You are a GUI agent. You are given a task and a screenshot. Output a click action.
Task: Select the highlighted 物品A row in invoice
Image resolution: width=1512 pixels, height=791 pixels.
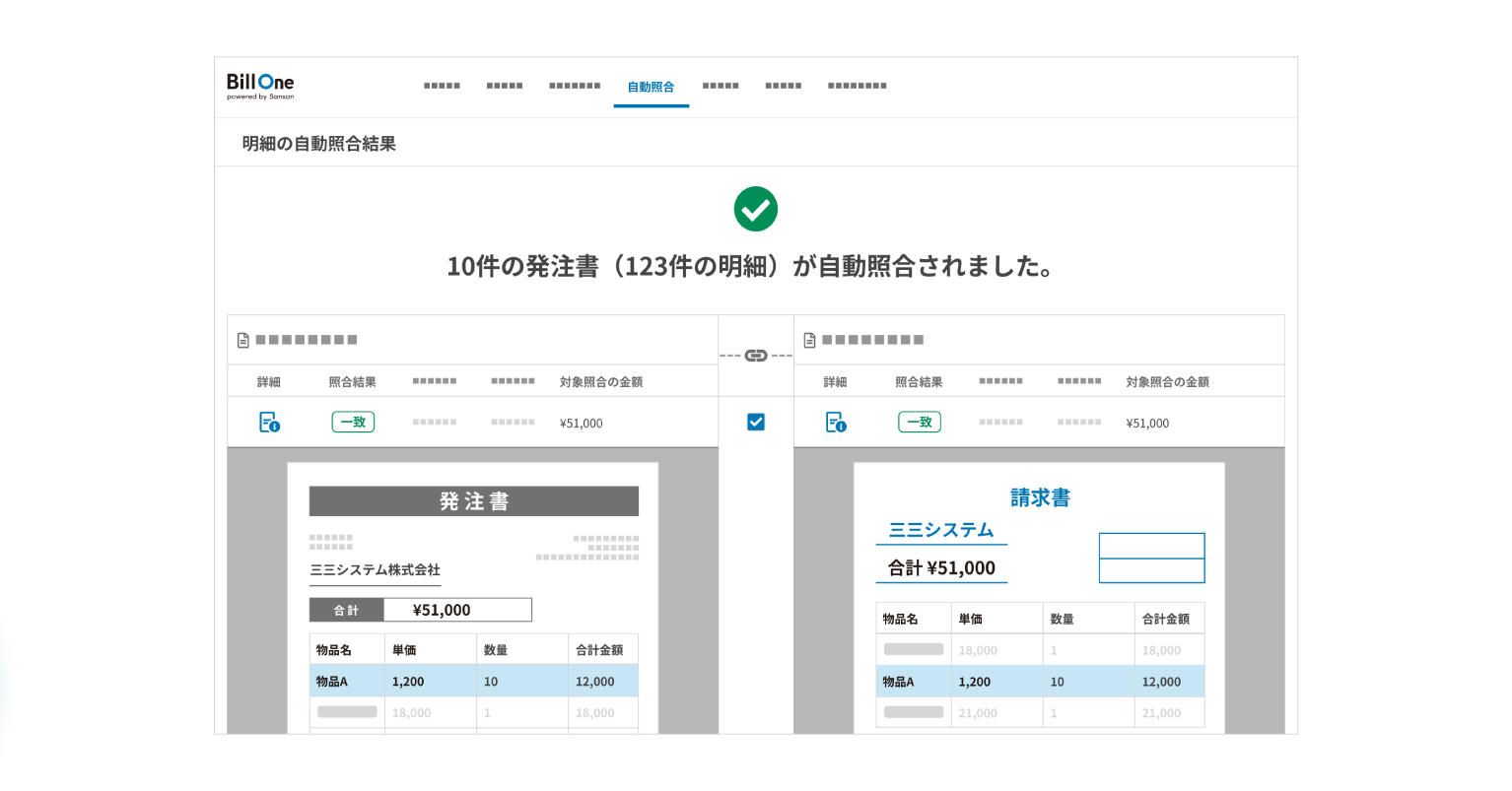tap(1040, 682)
